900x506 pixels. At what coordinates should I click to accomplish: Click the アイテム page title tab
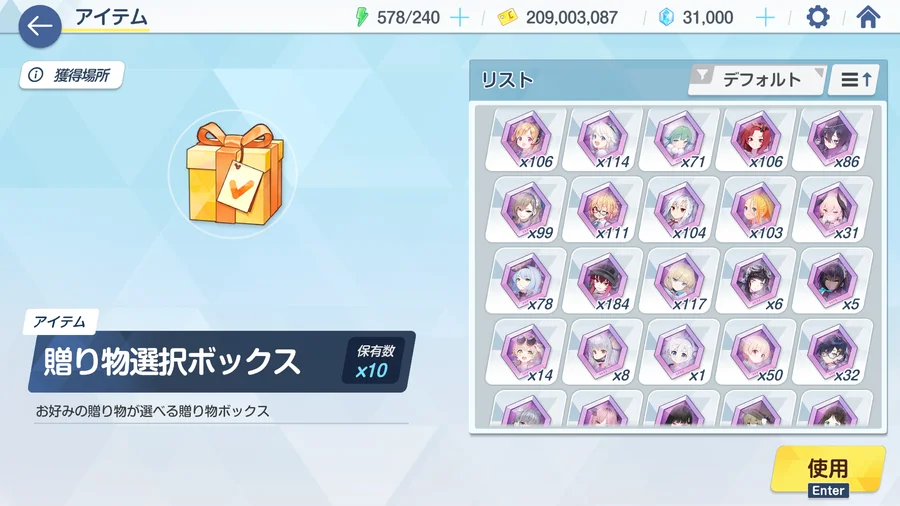pos(111,18)
